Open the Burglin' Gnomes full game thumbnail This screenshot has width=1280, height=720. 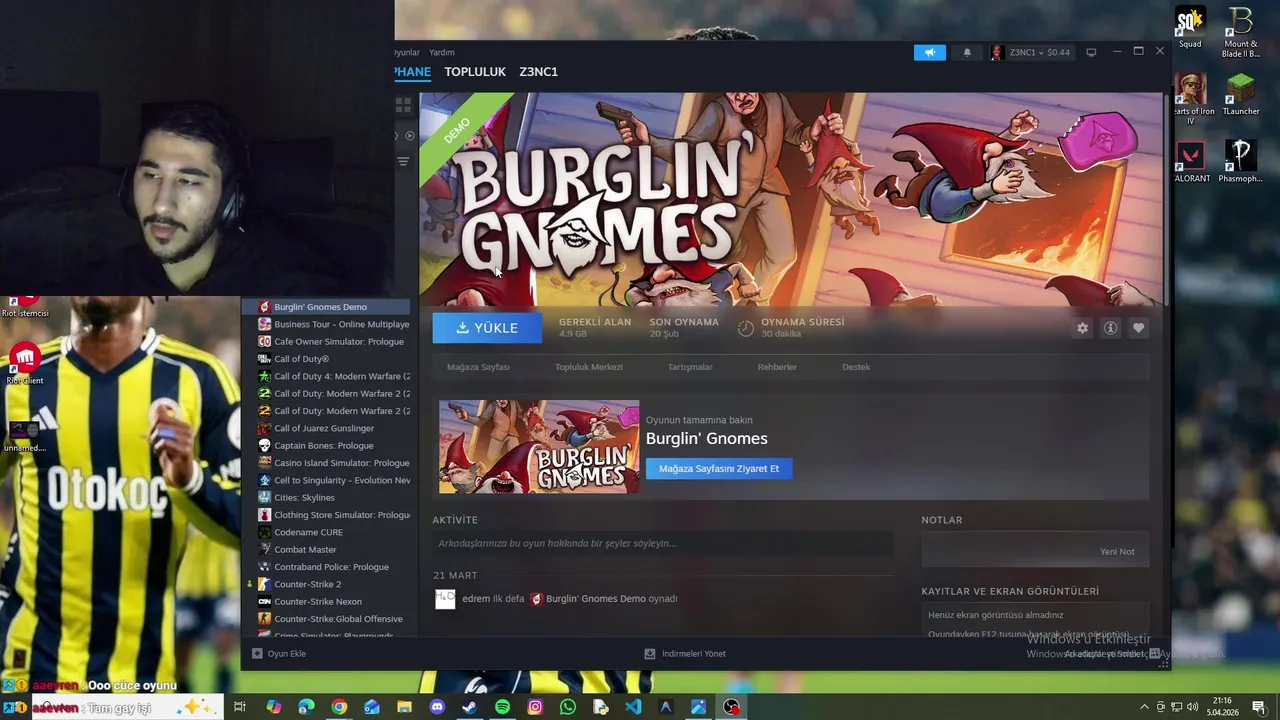coord(539,447)
